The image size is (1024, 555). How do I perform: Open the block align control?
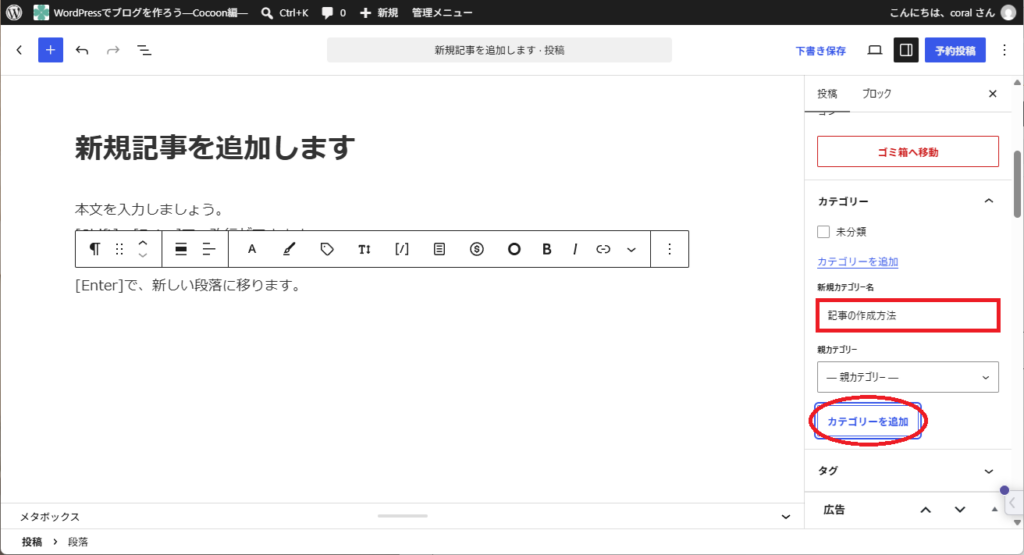click(181, 249)
